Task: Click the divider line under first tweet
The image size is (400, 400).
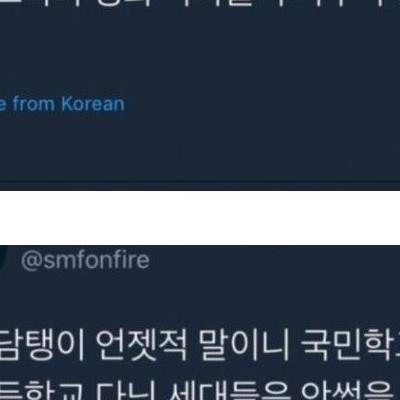Action: (x=200, y=182)
